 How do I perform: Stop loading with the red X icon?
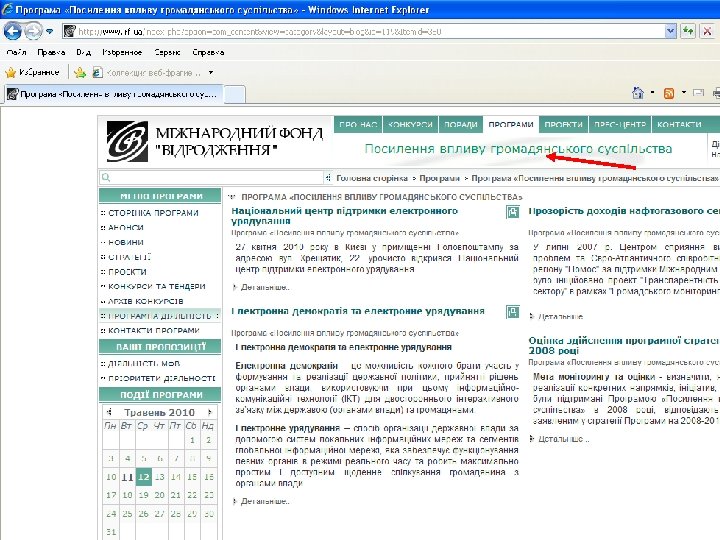[707, 31]
